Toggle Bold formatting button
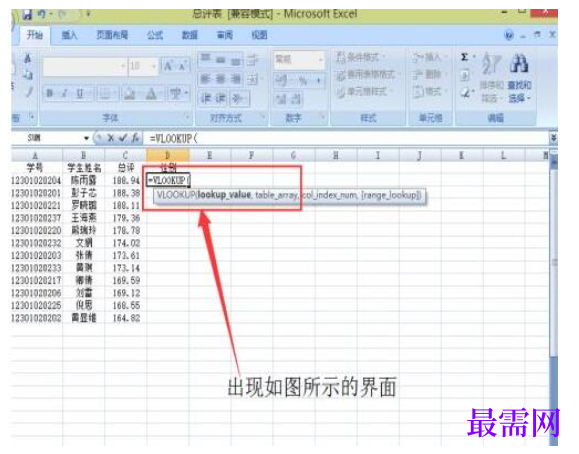This screenshot has height=454, width=579. pyautogui.click(x=49, y=93)
